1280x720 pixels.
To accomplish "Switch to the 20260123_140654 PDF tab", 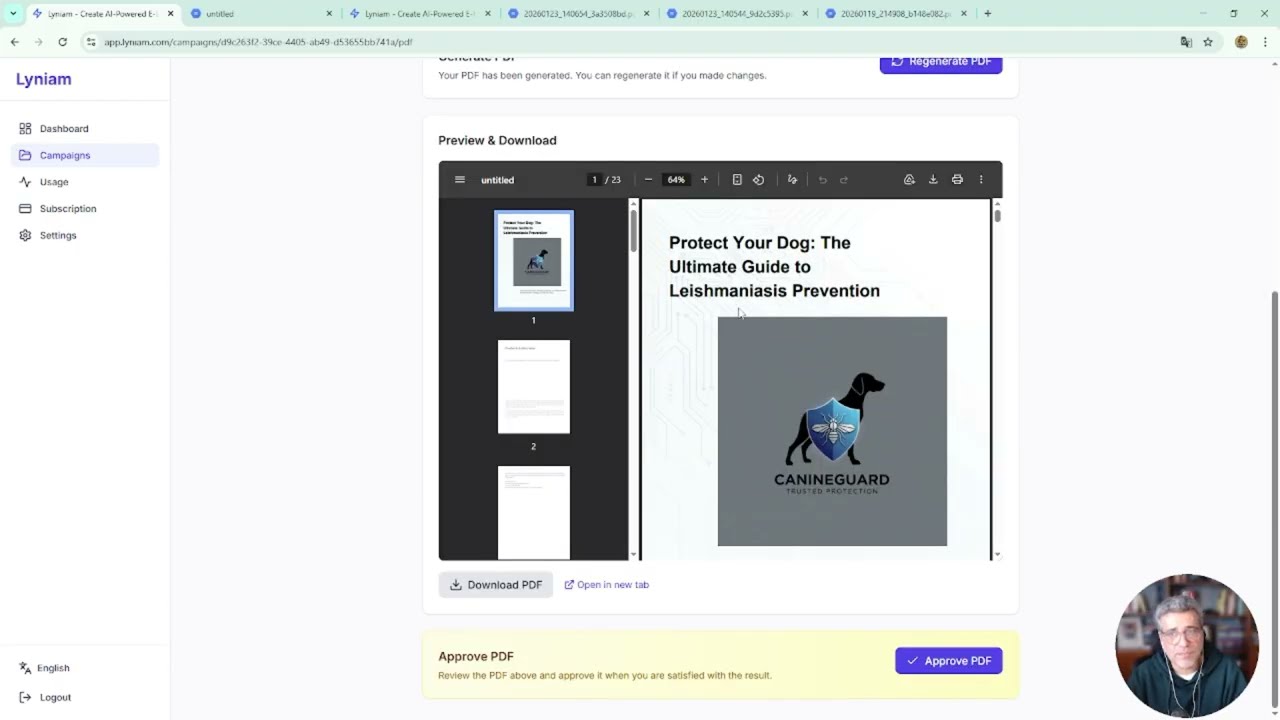I will (x=578, y=14).
